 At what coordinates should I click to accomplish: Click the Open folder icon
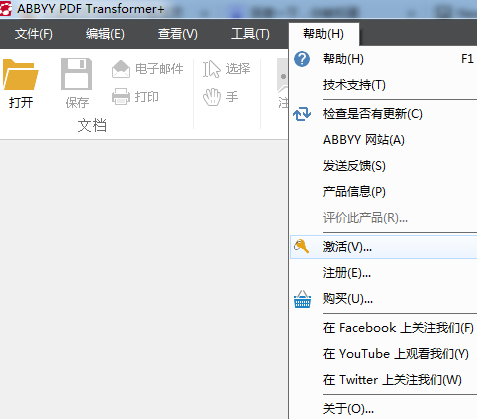(21, 74)
